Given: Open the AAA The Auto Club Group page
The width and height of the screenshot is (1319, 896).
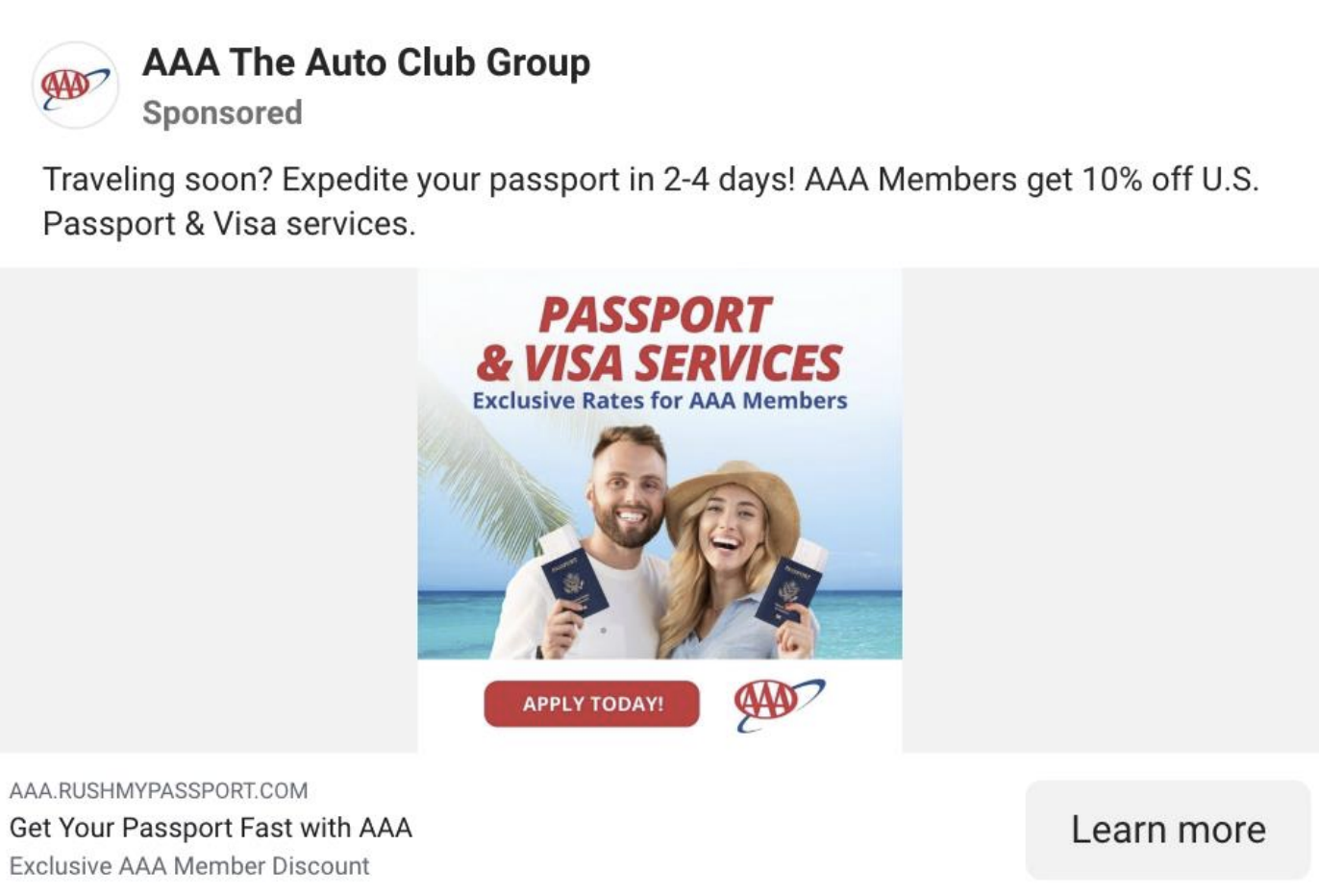Looking at the screenshot, I should (366, 62).
